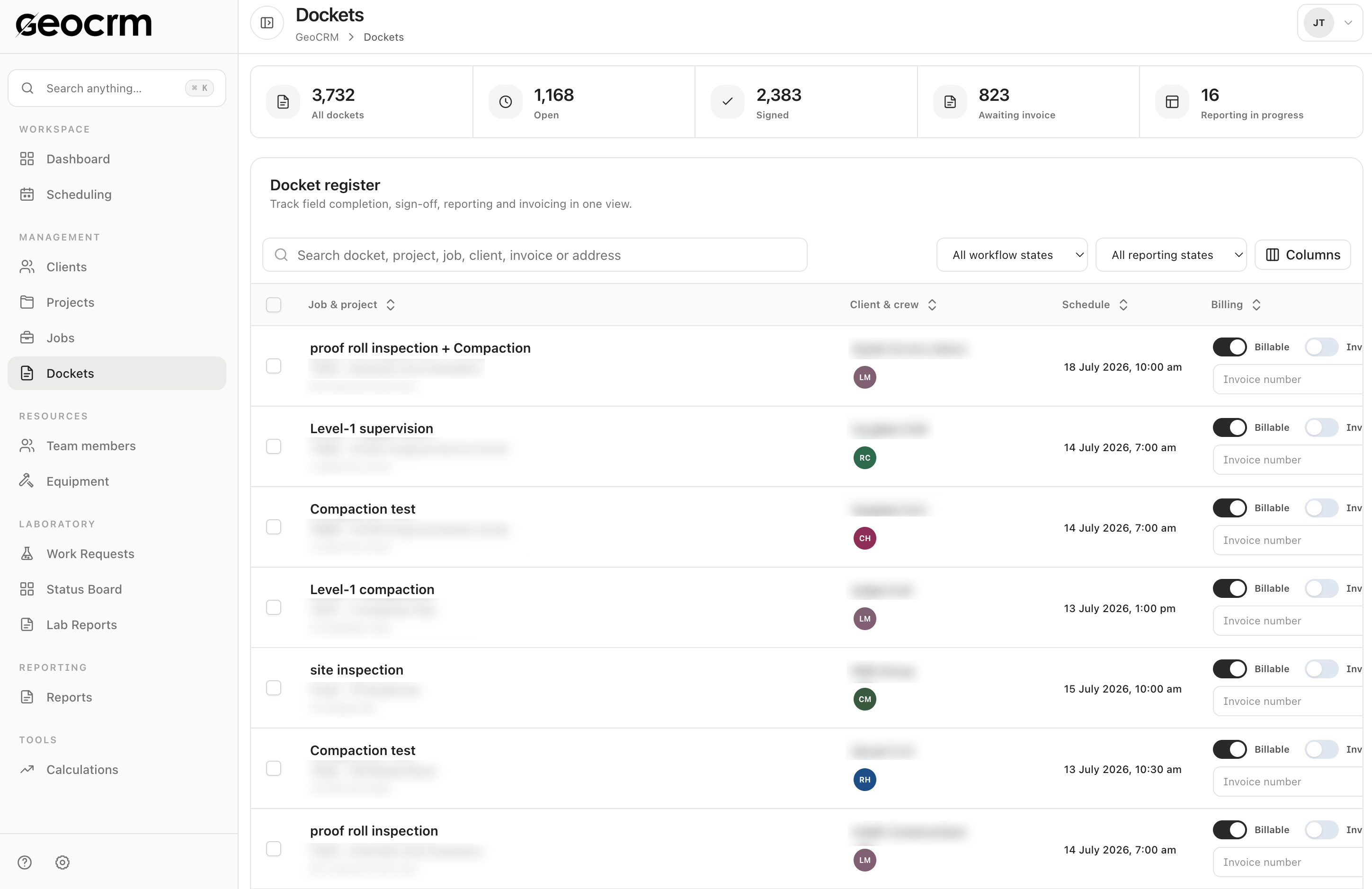Screen dimensions: 1372x889
Task: Navigate to Clients page
Action: (x=117, y=267)
